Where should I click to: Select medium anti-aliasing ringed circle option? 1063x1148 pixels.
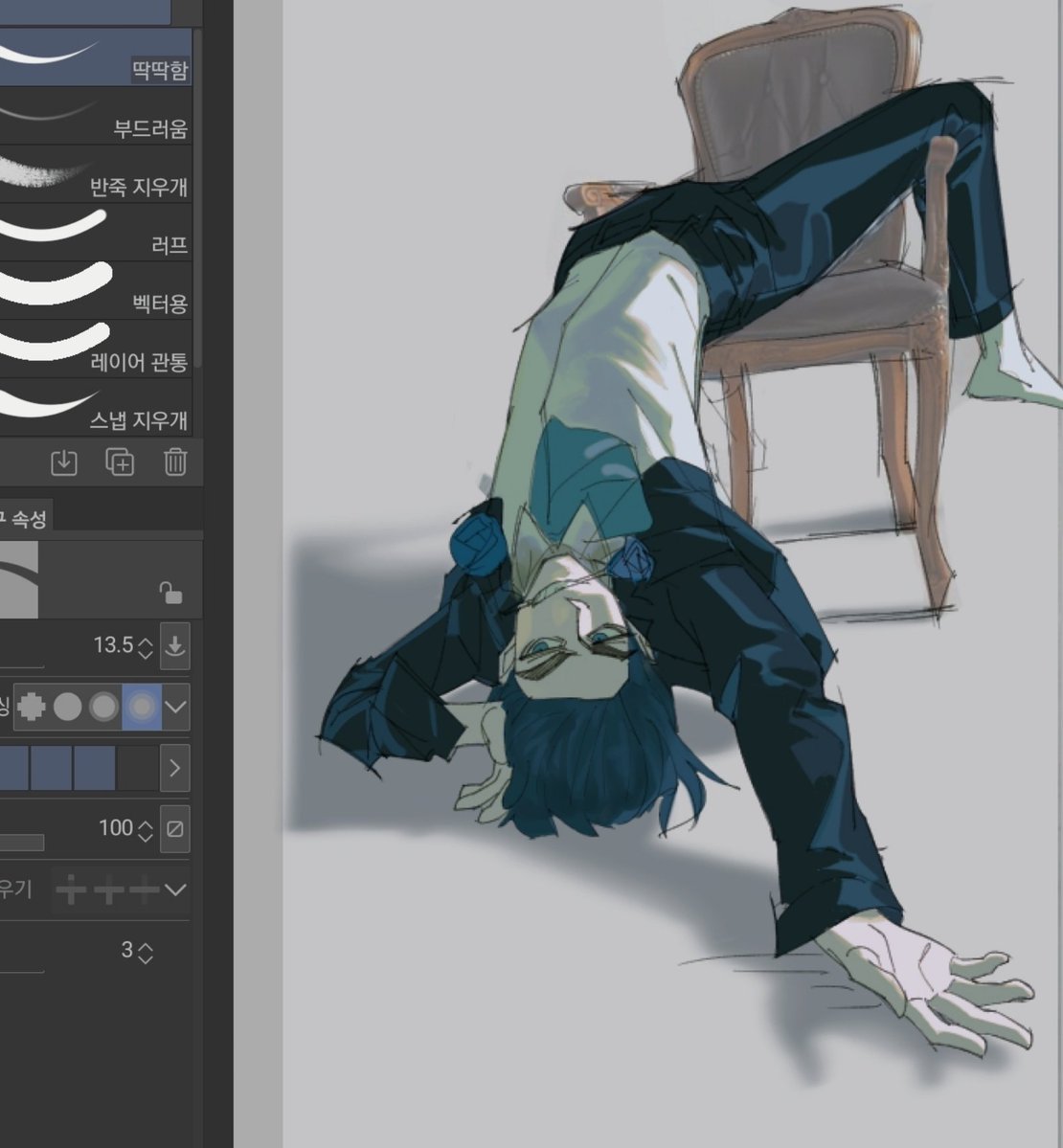103,708
